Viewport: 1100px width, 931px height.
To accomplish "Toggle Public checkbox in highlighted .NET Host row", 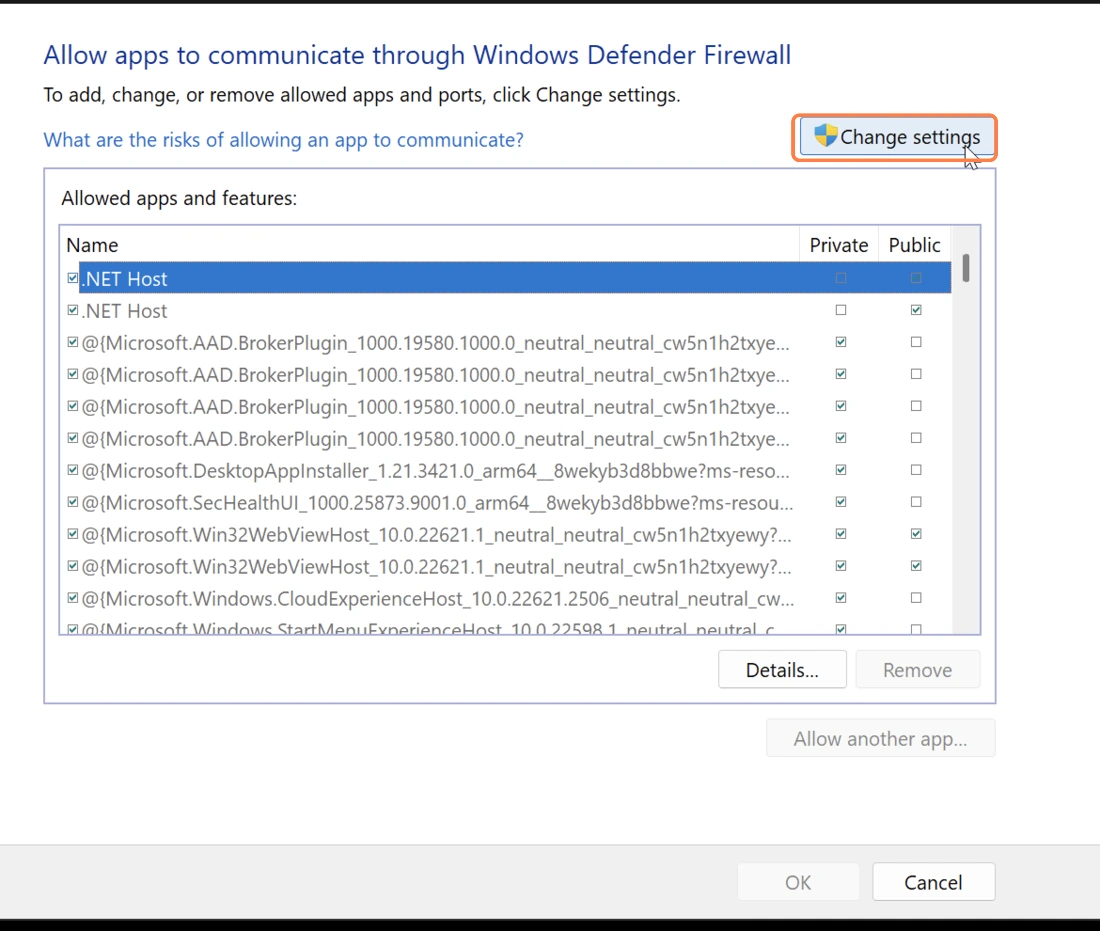I will tap(915, 279).
